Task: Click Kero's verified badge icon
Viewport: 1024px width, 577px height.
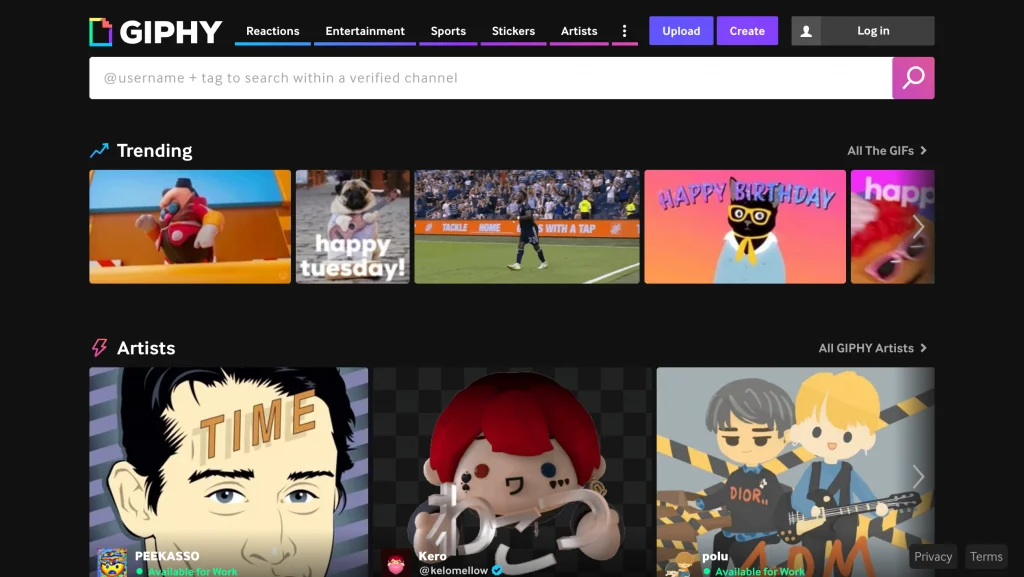Action: coord(497,570)
